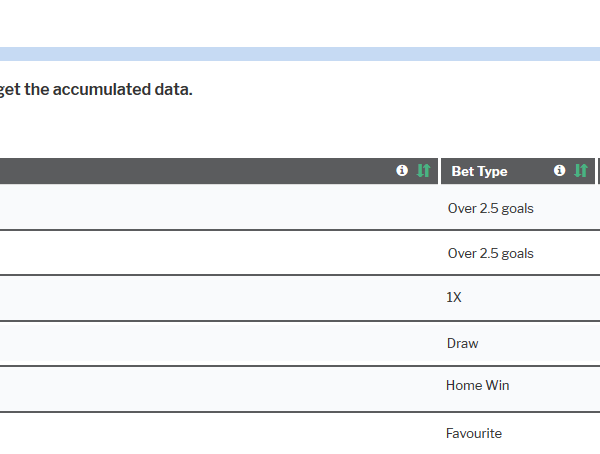Image resolution: width=600 pixels, height=454 pixels.
Task: Click the Bet Type column header label
Action: coord(479,171)
